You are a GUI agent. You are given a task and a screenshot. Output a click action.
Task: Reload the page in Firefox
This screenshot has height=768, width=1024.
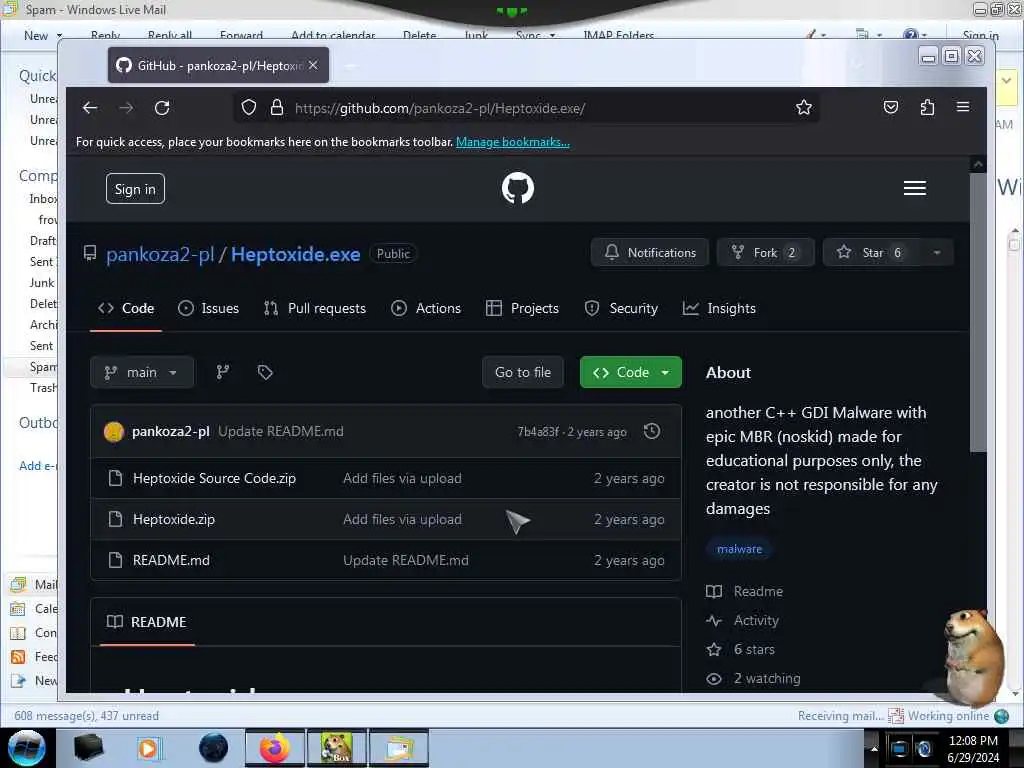coord(162,108)
